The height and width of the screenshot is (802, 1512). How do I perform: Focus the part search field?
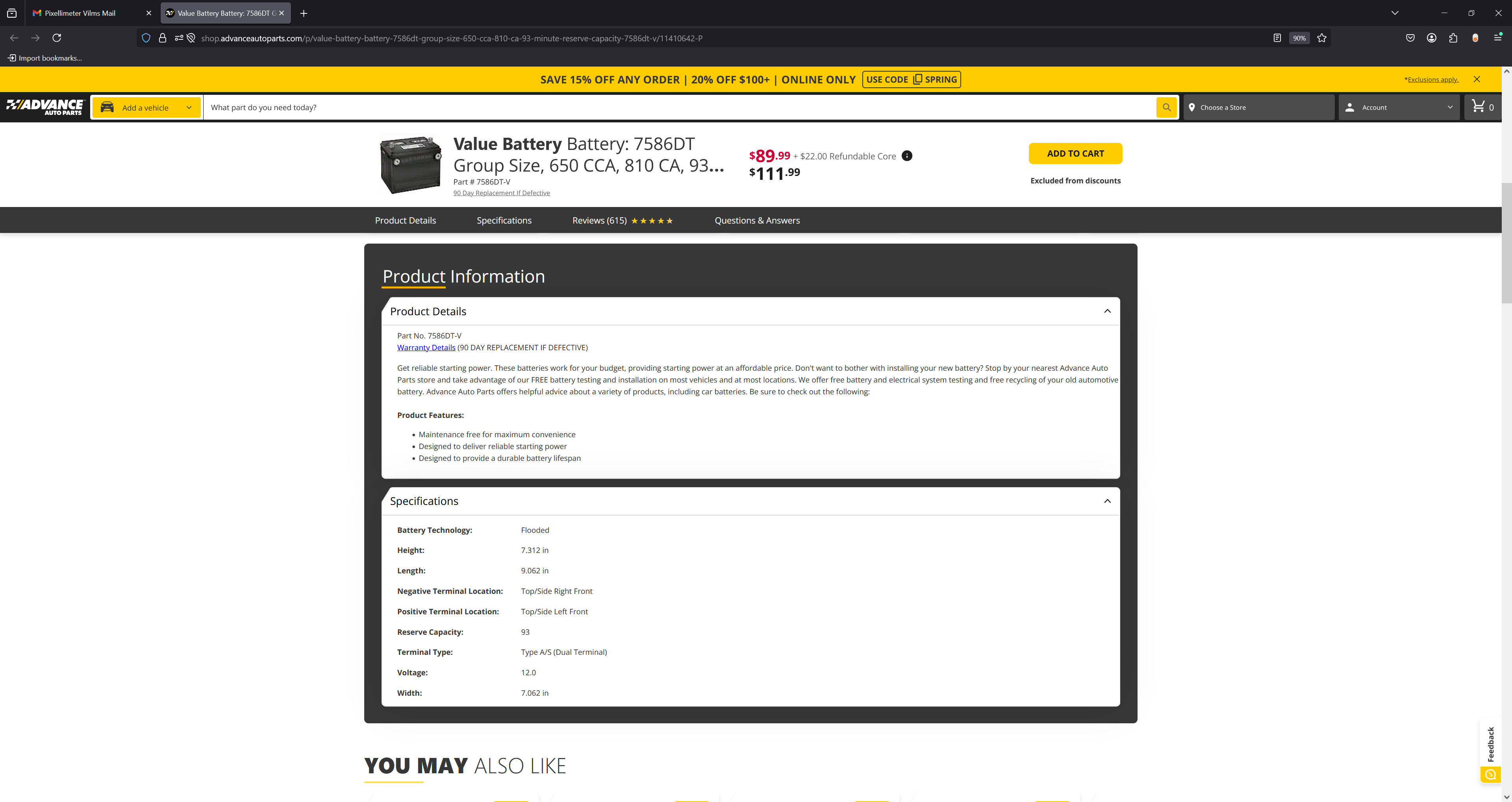(x=680, y=107)
